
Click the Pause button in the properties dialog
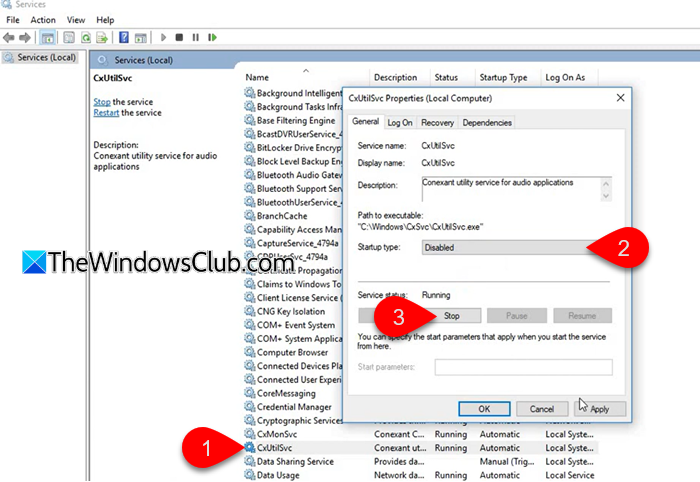click(517, 316)
